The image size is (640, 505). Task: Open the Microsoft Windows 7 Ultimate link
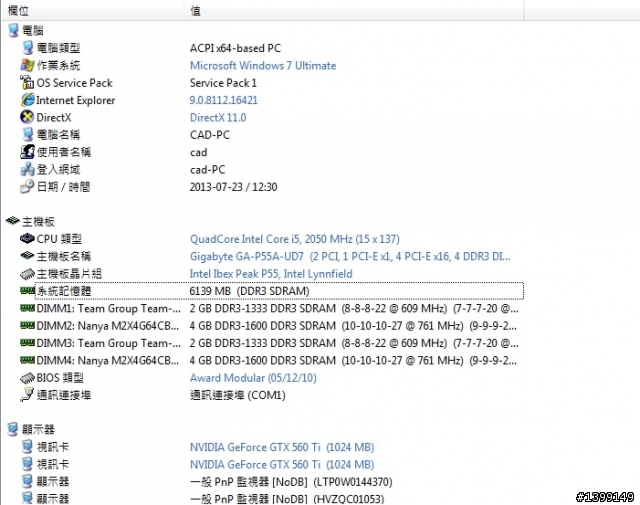click(x=263, y=65)
